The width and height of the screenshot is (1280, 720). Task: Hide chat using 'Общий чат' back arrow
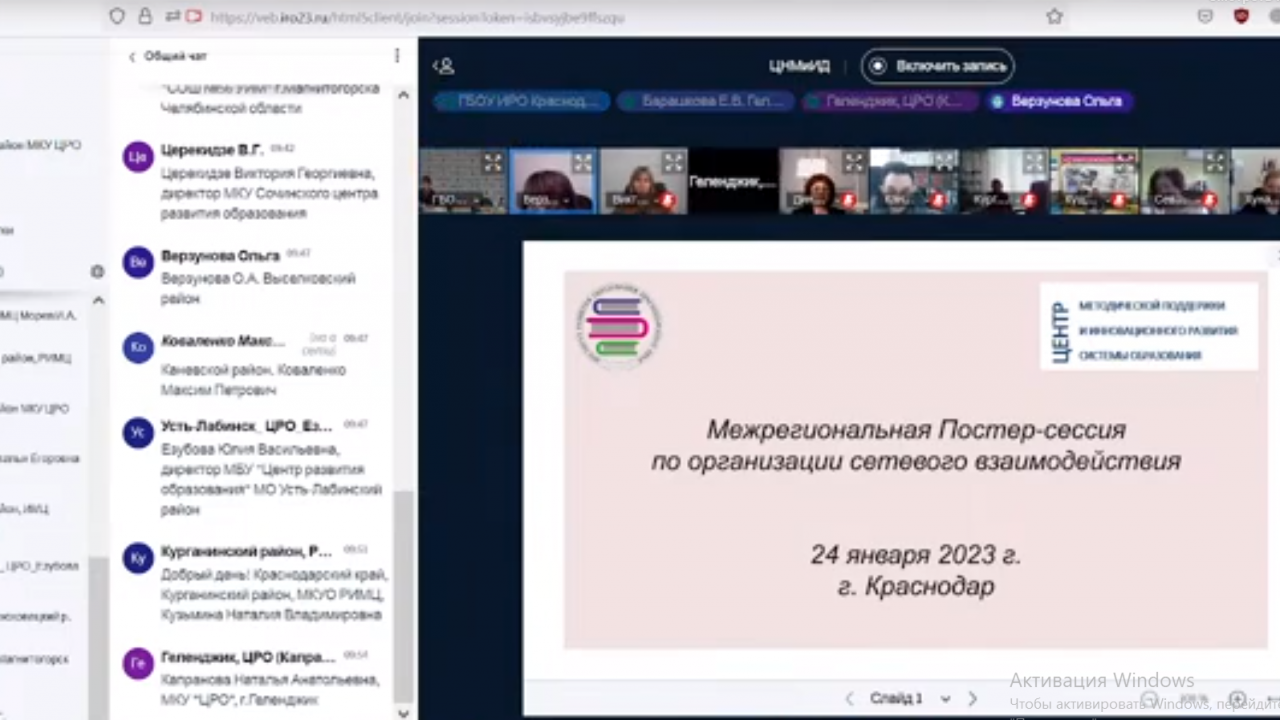(132, 57)
